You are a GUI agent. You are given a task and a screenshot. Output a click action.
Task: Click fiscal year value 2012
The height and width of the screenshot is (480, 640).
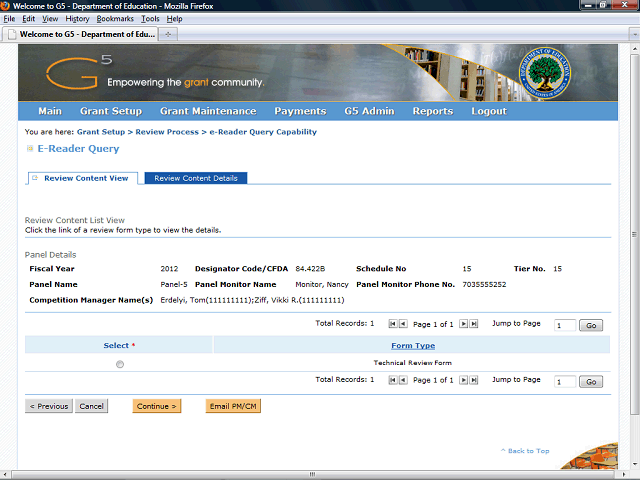169,269
